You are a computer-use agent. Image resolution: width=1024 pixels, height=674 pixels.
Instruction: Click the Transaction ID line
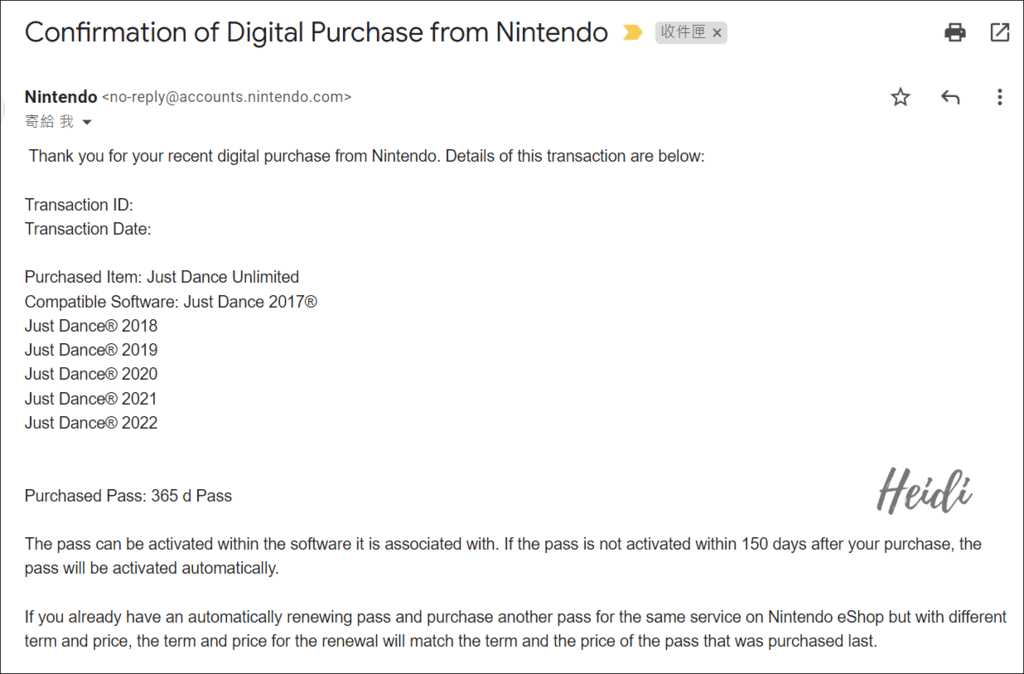coord(79,205)
